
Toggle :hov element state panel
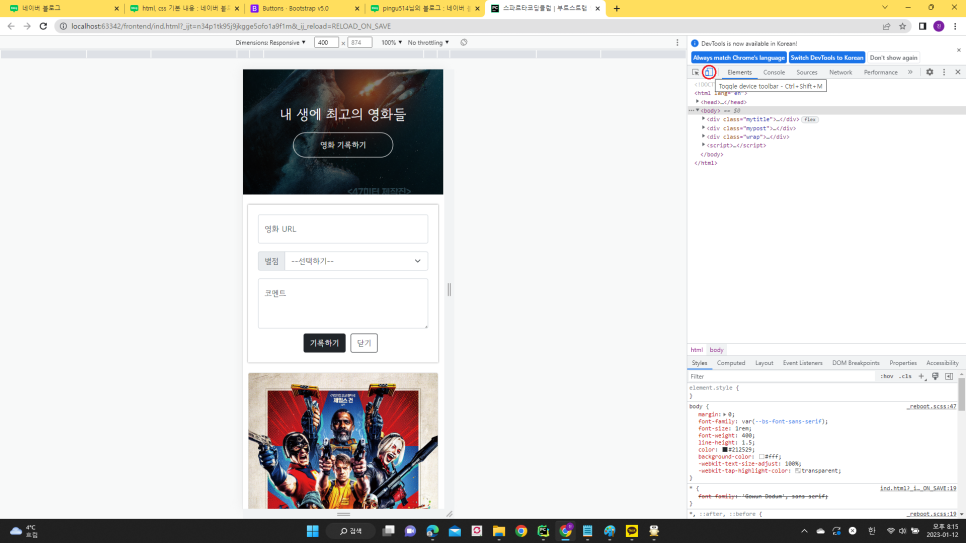coord(887,376)
